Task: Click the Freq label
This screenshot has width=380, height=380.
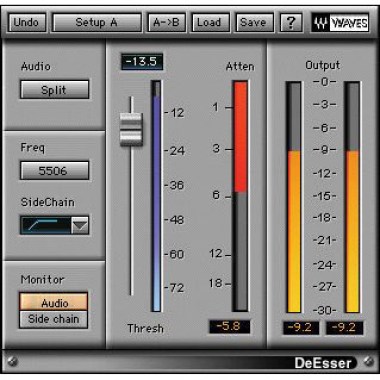Action: (x=32, y=148)
